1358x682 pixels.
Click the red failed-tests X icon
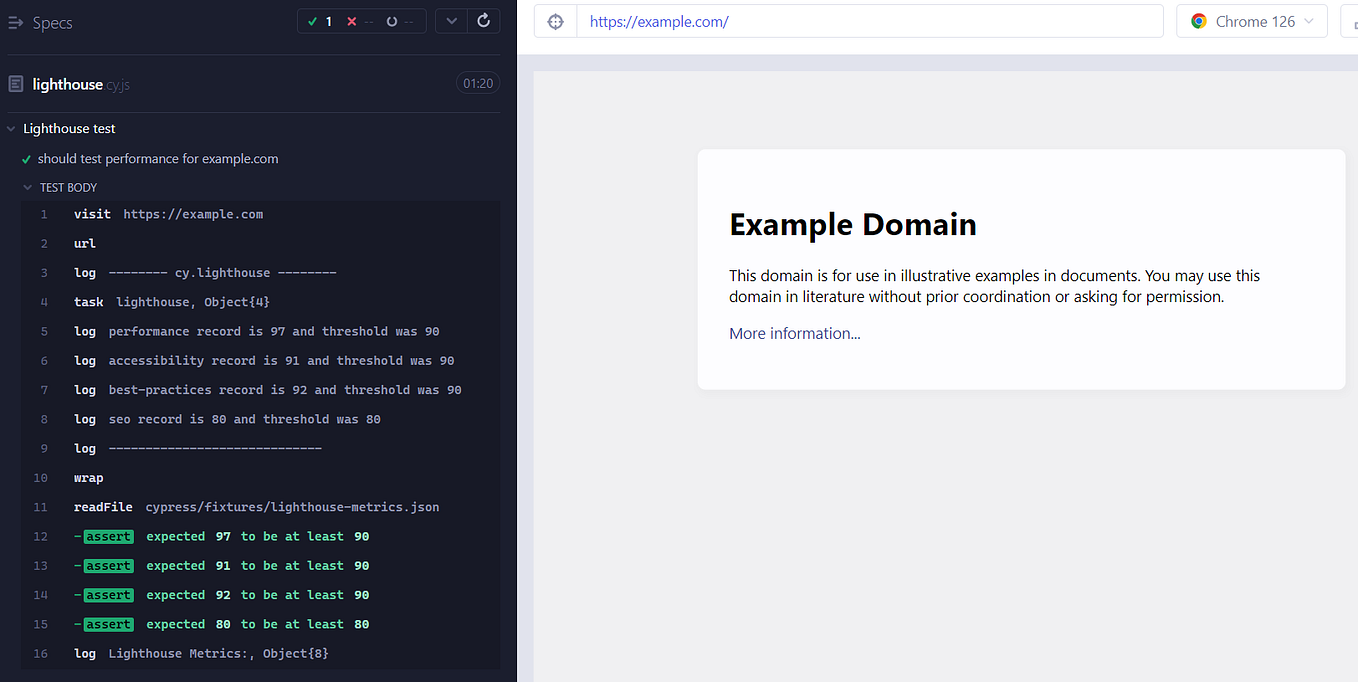[350, 19]
